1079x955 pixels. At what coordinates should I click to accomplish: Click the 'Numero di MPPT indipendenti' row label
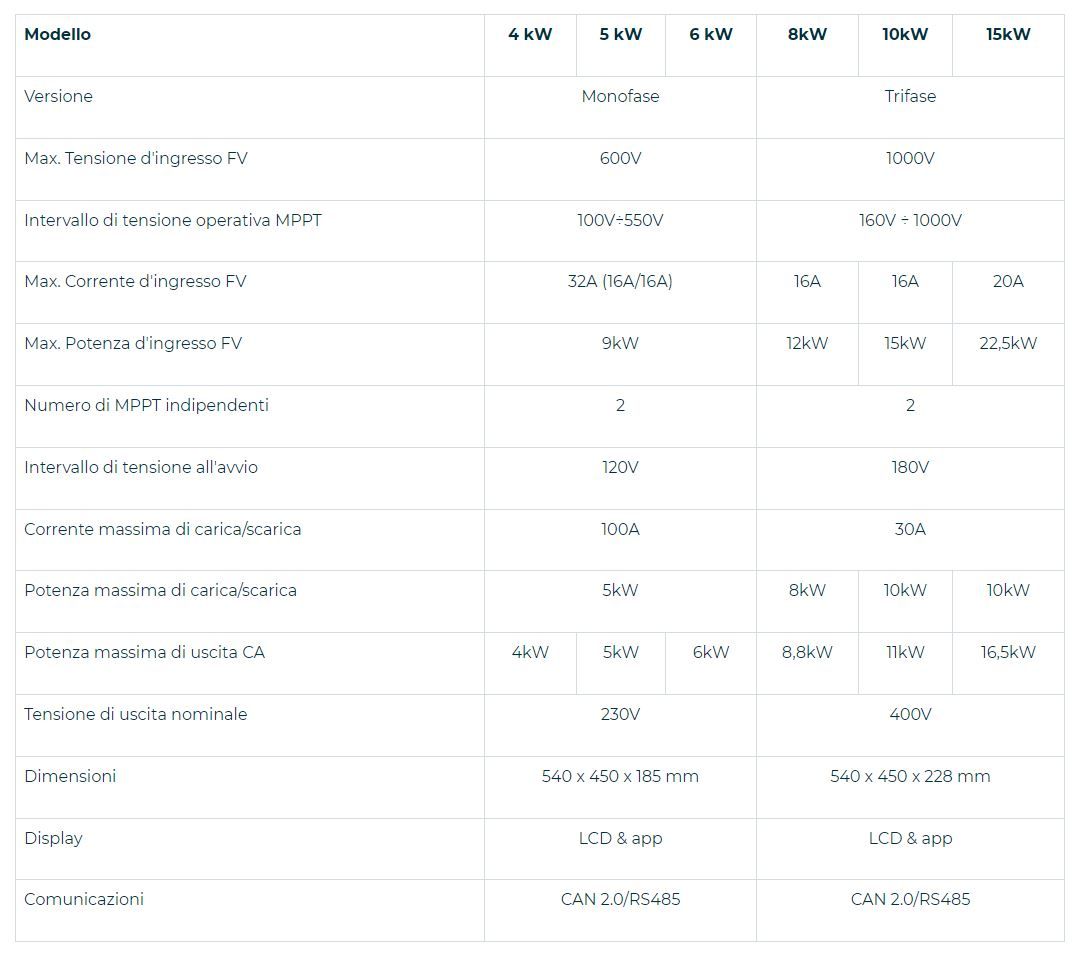coord(146,406)
